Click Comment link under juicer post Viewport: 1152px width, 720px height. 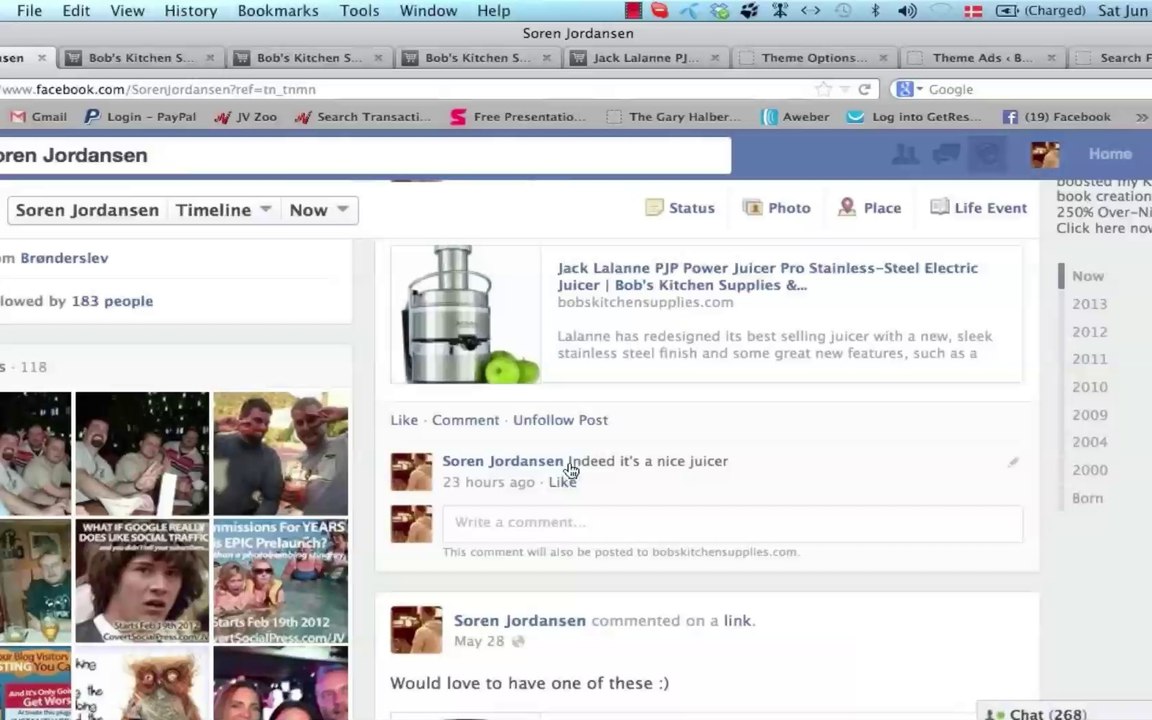click(465, 420)
